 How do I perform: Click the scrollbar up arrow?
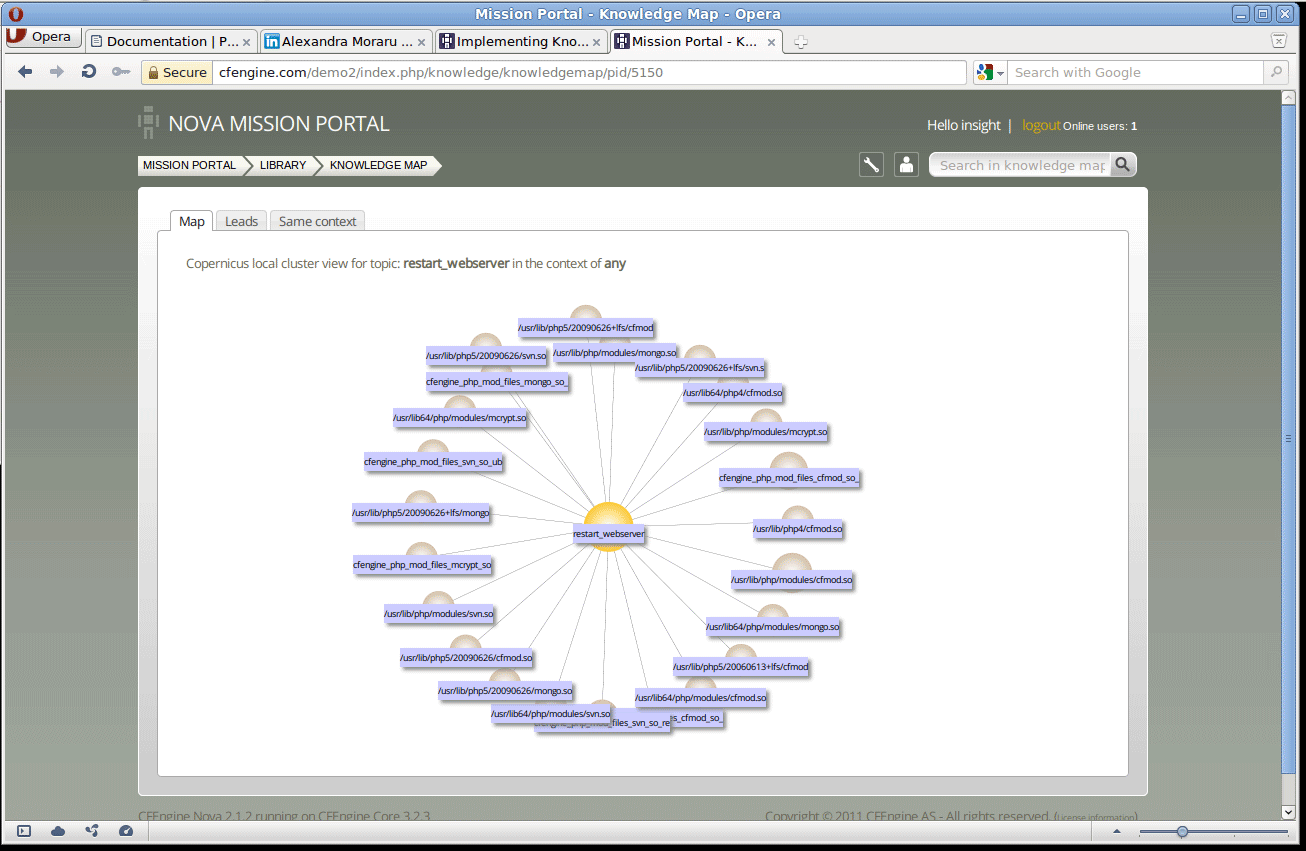point(1289,97)
